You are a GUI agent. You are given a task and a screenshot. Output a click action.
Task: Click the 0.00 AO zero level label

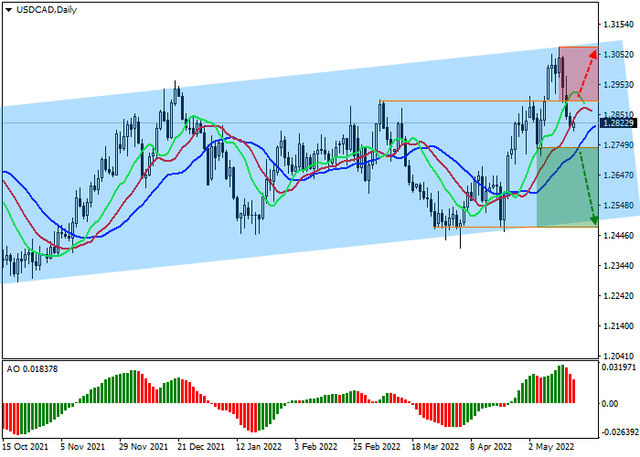point(610,404)
